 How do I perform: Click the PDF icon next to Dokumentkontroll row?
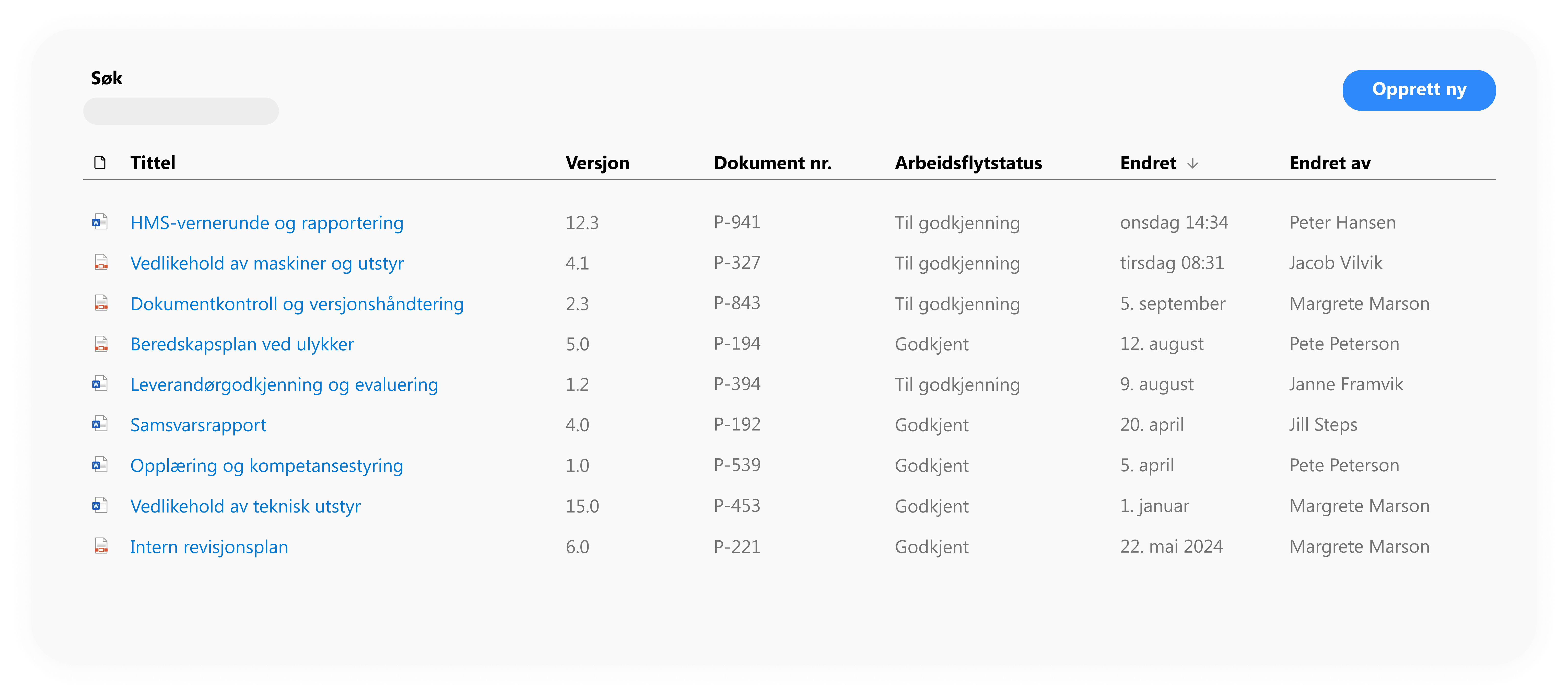point(101,303)
